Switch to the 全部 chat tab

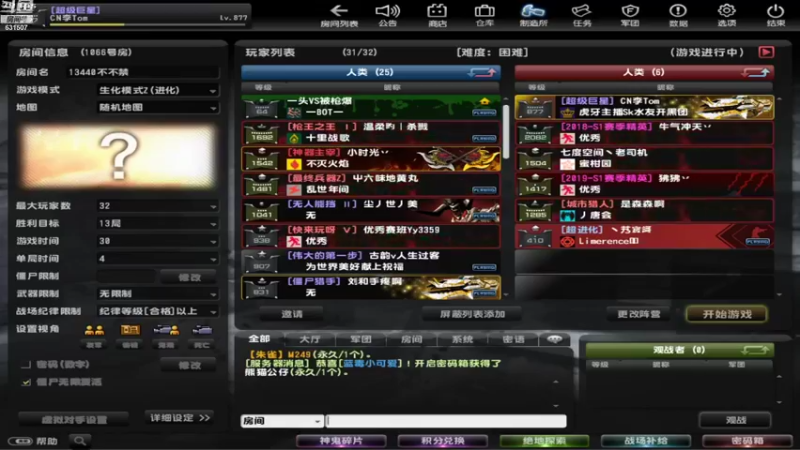(259, 339)
